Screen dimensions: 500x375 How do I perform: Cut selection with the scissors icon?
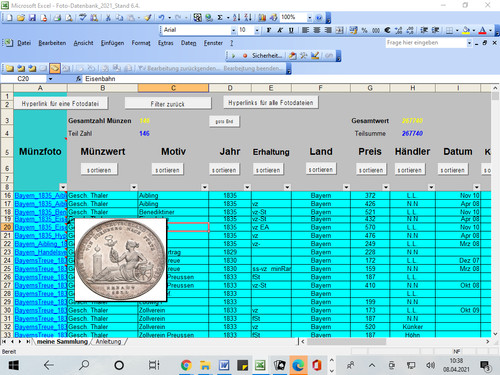pyautogui.click(x=108, y=18)
